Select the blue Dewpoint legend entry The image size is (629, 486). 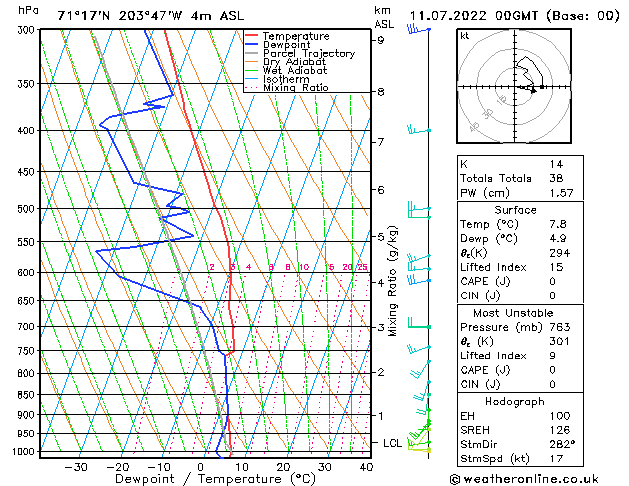point(278,45)
